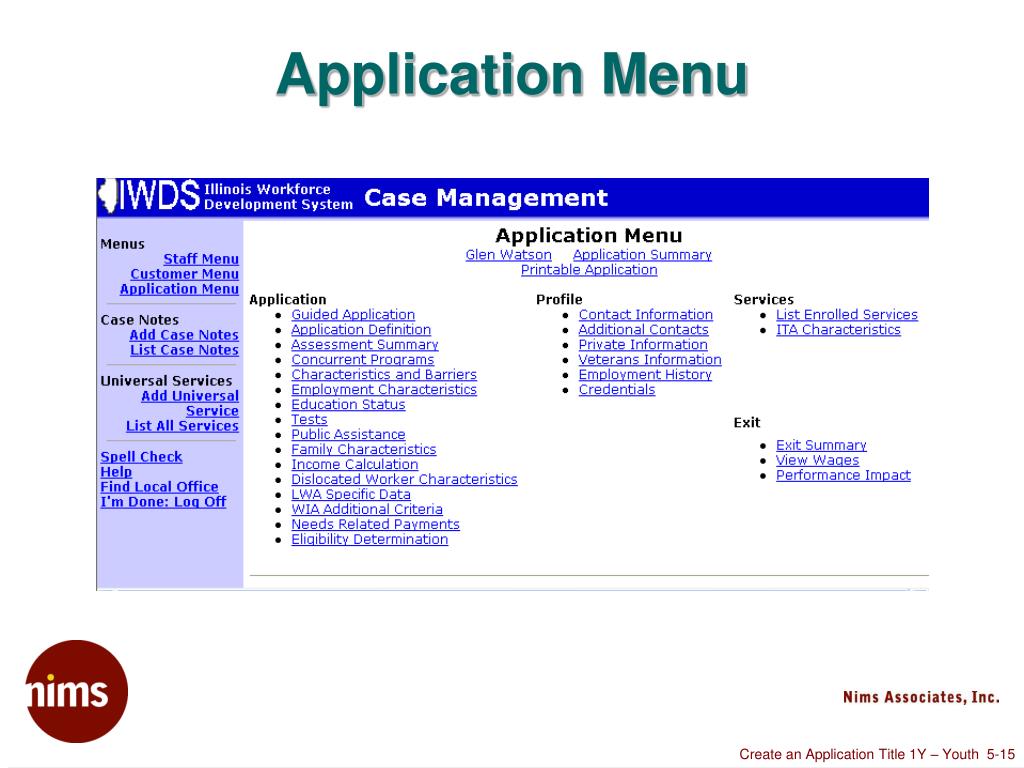View Veterans Information
This screenshot has width=1024, height=768.
(x=650, y=360)
